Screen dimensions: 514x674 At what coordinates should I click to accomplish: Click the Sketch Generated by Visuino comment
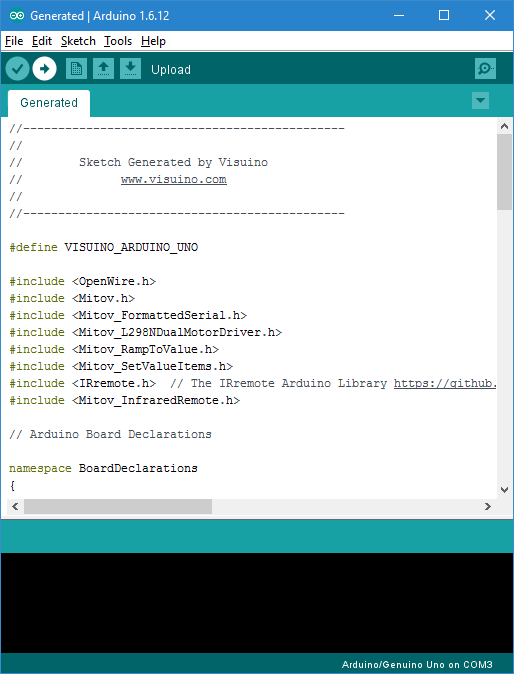[173, 162]
